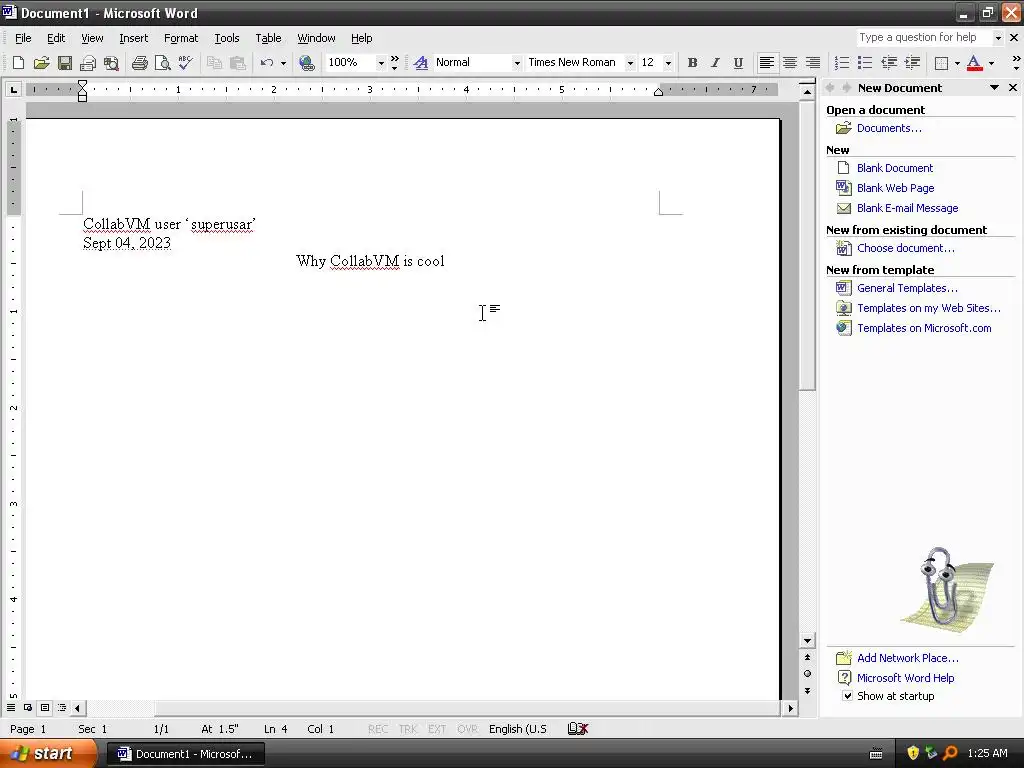The image size is (1024, 768).
Task: Click the EXT status bar indicator
Action: (x=437, y=729)
